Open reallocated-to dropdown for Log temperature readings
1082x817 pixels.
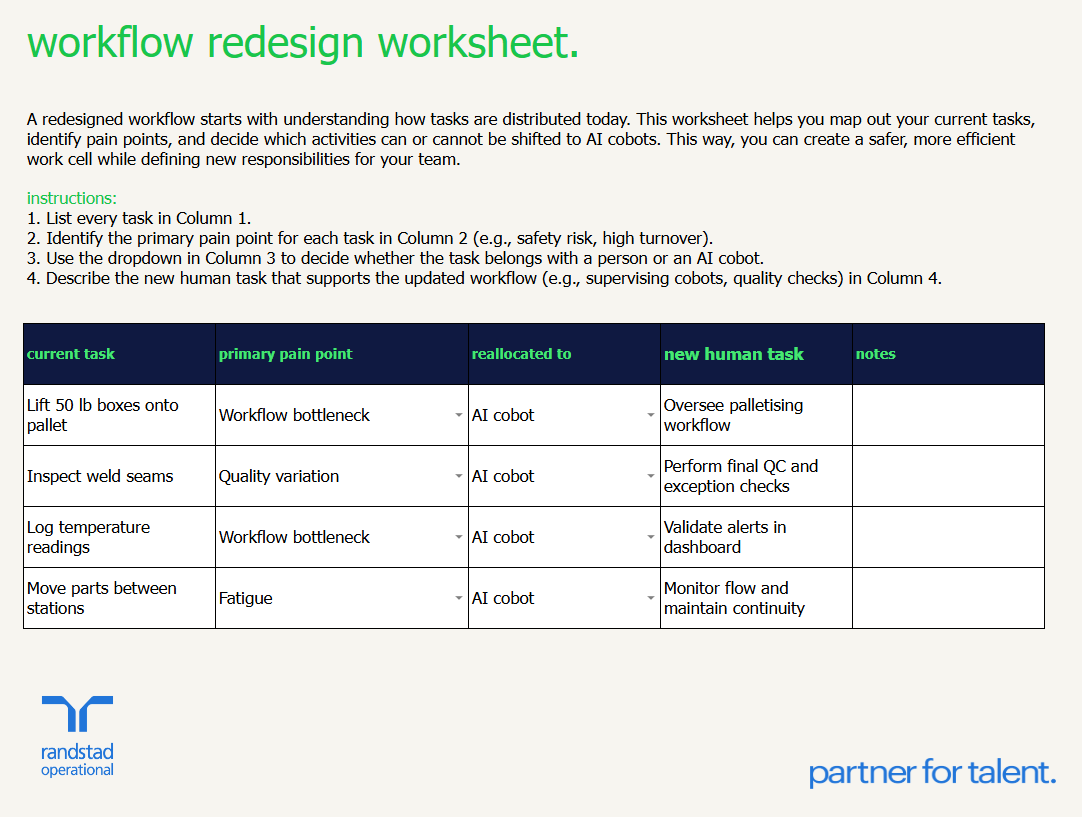(x=651, y=537)
